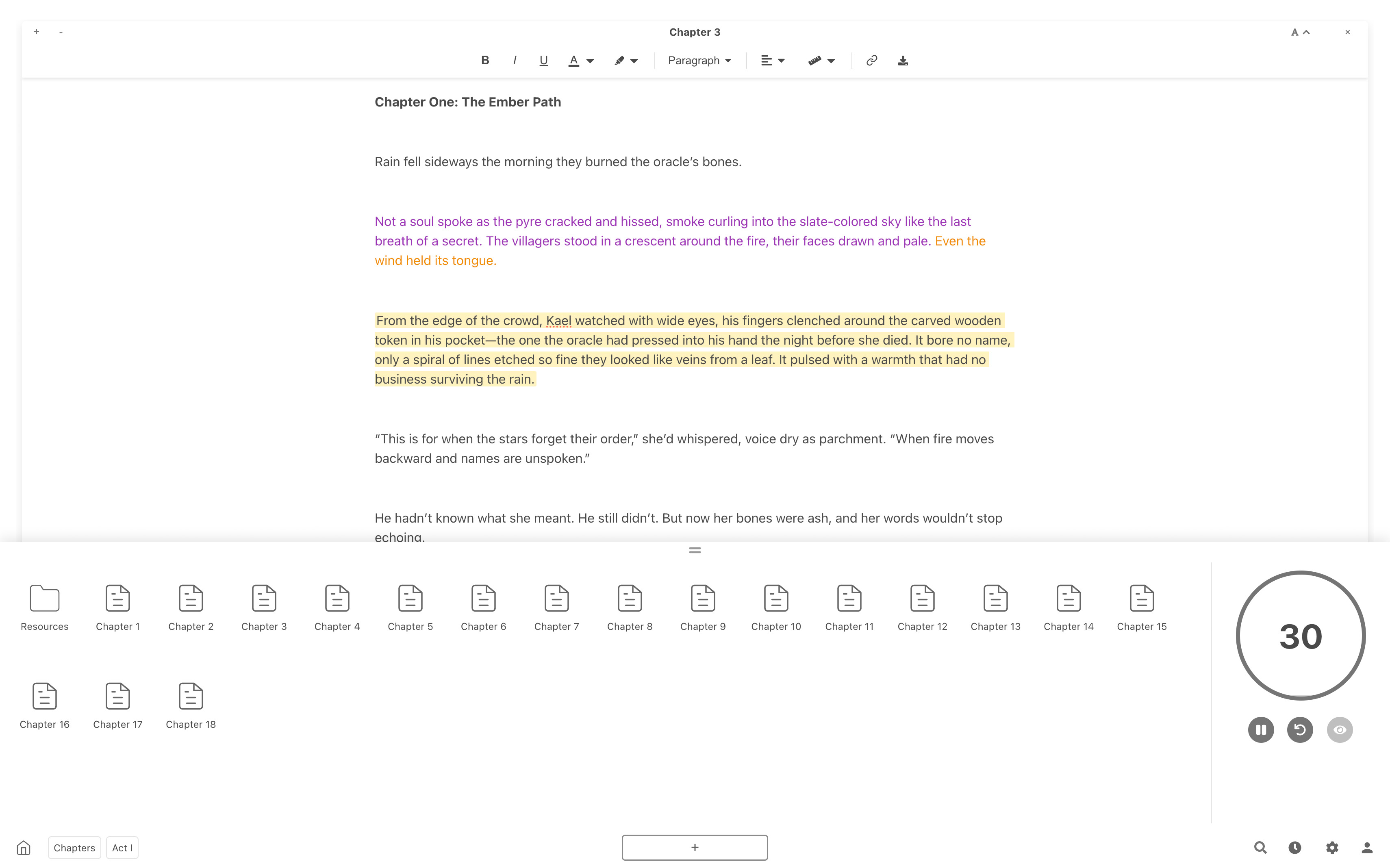Viewport: 1390px width, 868px height.
Task: Pause the writing timer
Action: pyautogui.click(x=1261, y=730)
